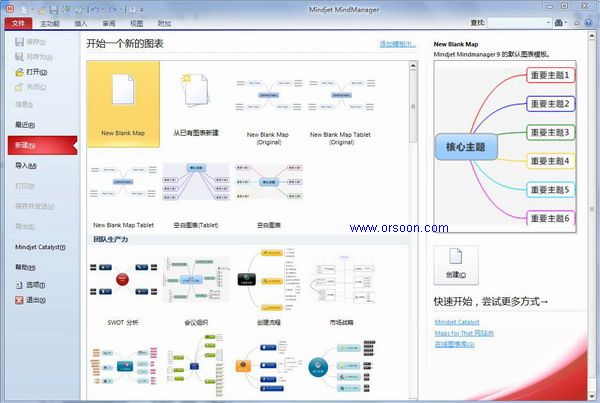Screen dimensions: 600x403
Task: Open the quick access toolbar customize dropdown
Action: (x=142, y=10)
